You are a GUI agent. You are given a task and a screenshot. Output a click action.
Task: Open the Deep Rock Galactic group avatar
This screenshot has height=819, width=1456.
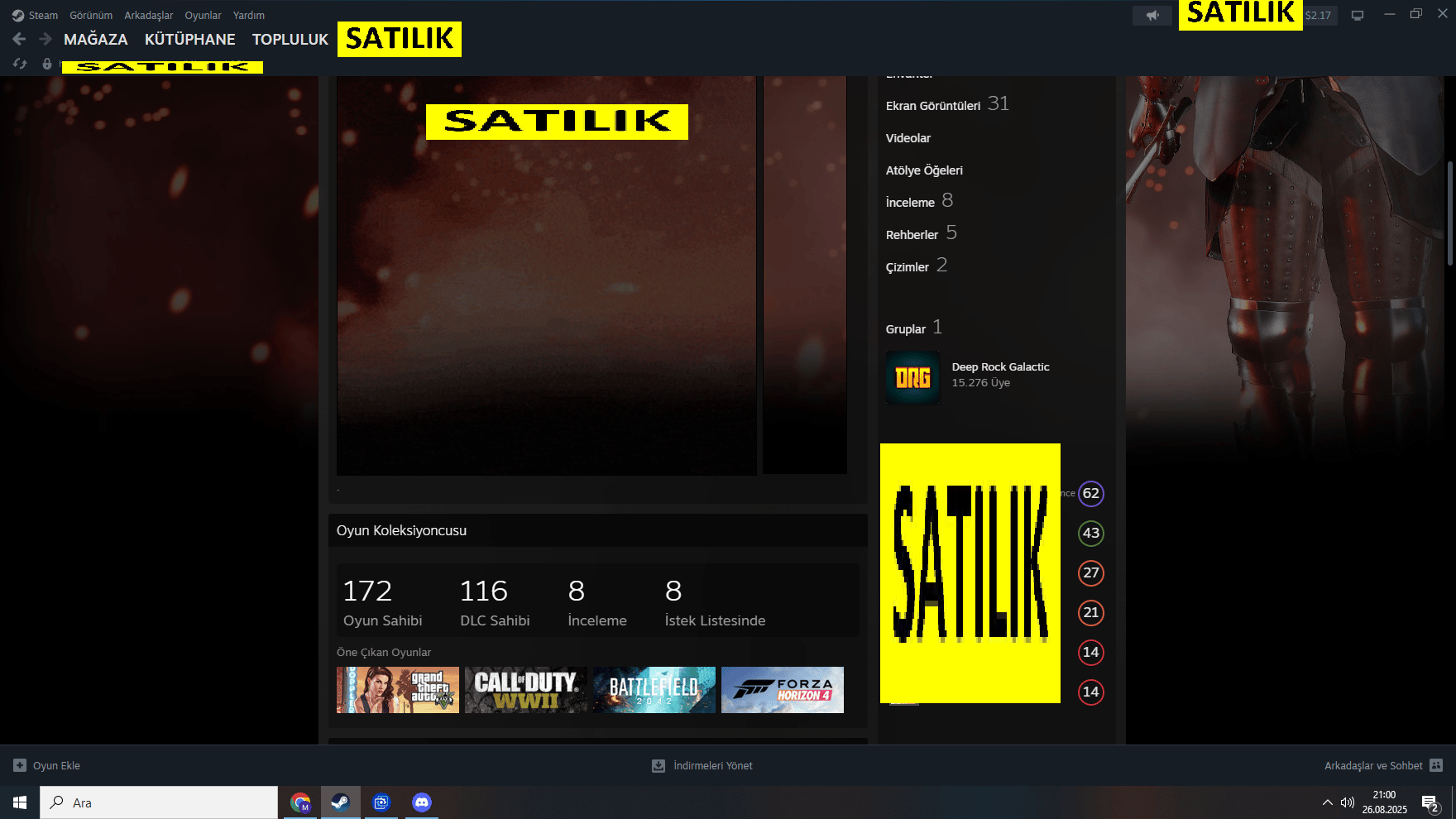[x=912, y=378]
